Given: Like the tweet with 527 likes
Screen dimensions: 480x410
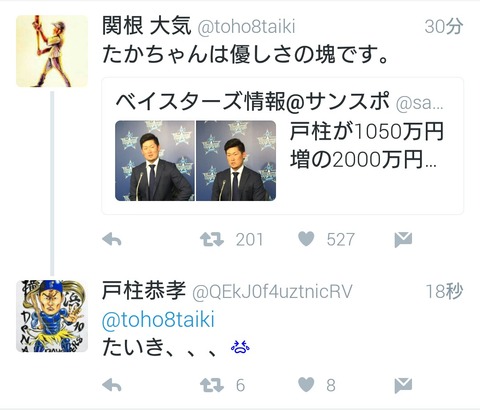Looking at the screenshot, I should click(x=306, y=239).
